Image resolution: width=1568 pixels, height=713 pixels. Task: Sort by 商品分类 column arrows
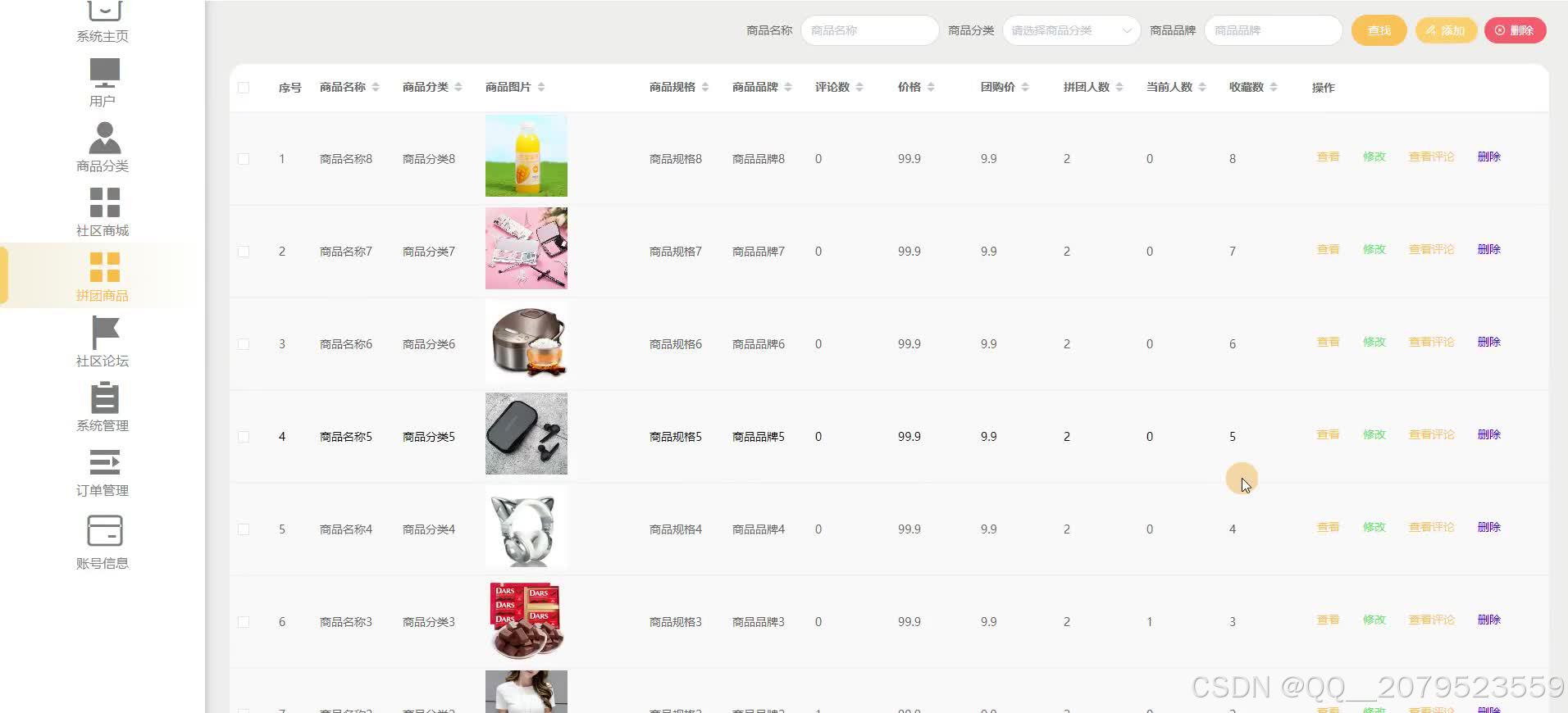pos(458,87)
